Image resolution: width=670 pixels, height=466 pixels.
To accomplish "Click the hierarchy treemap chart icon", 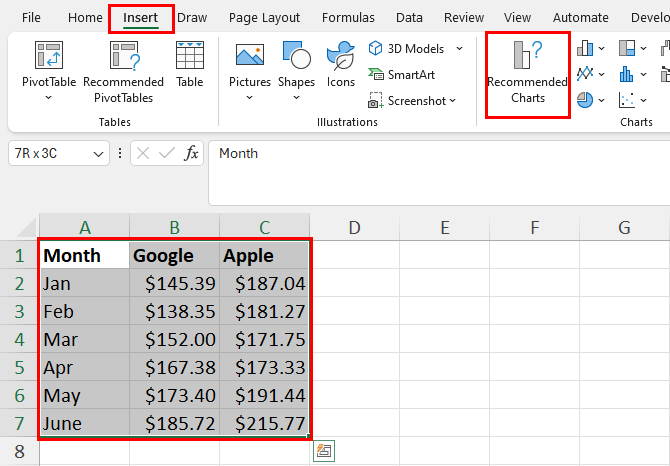I will click(627, 49).
